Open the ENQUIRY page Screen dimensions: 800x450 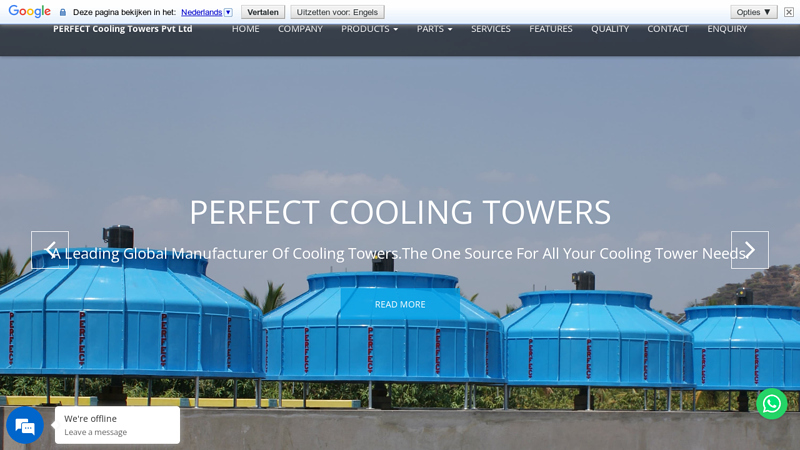click(x=727, y=29)
